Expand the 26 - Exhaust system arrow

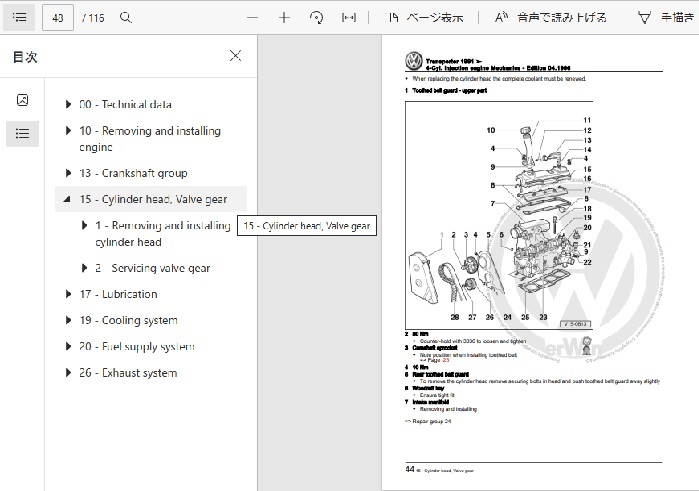point(68,372)
